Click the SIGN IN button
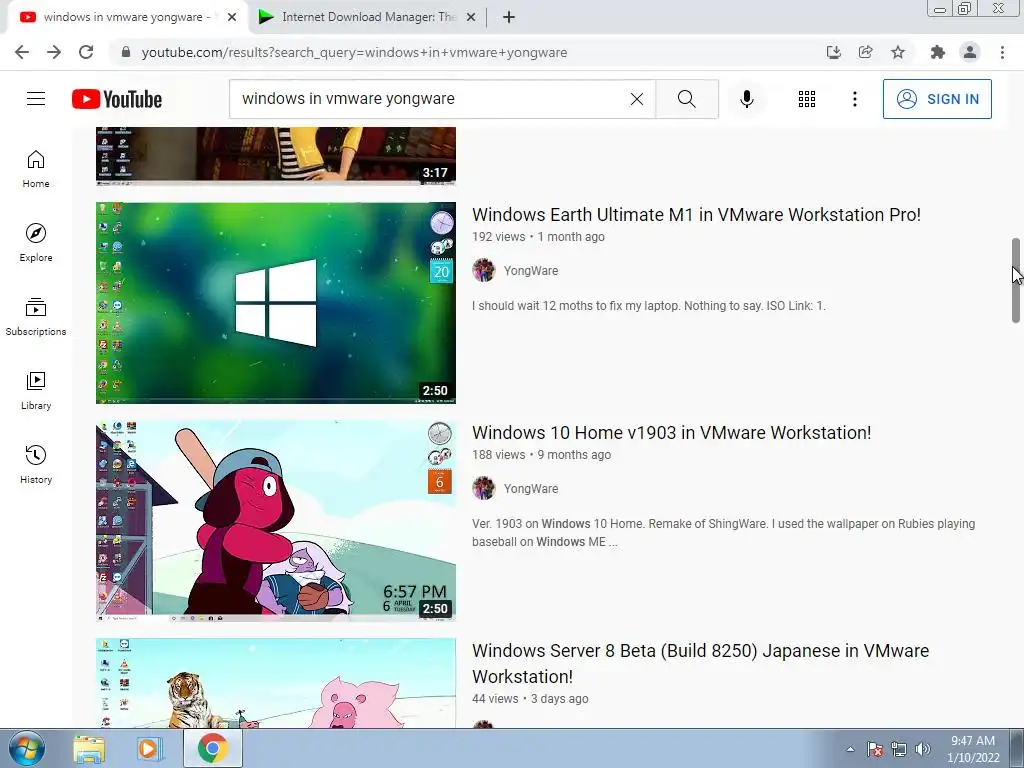The height and width of the screenshot is (768, 1024). click(x=937, y=99)
